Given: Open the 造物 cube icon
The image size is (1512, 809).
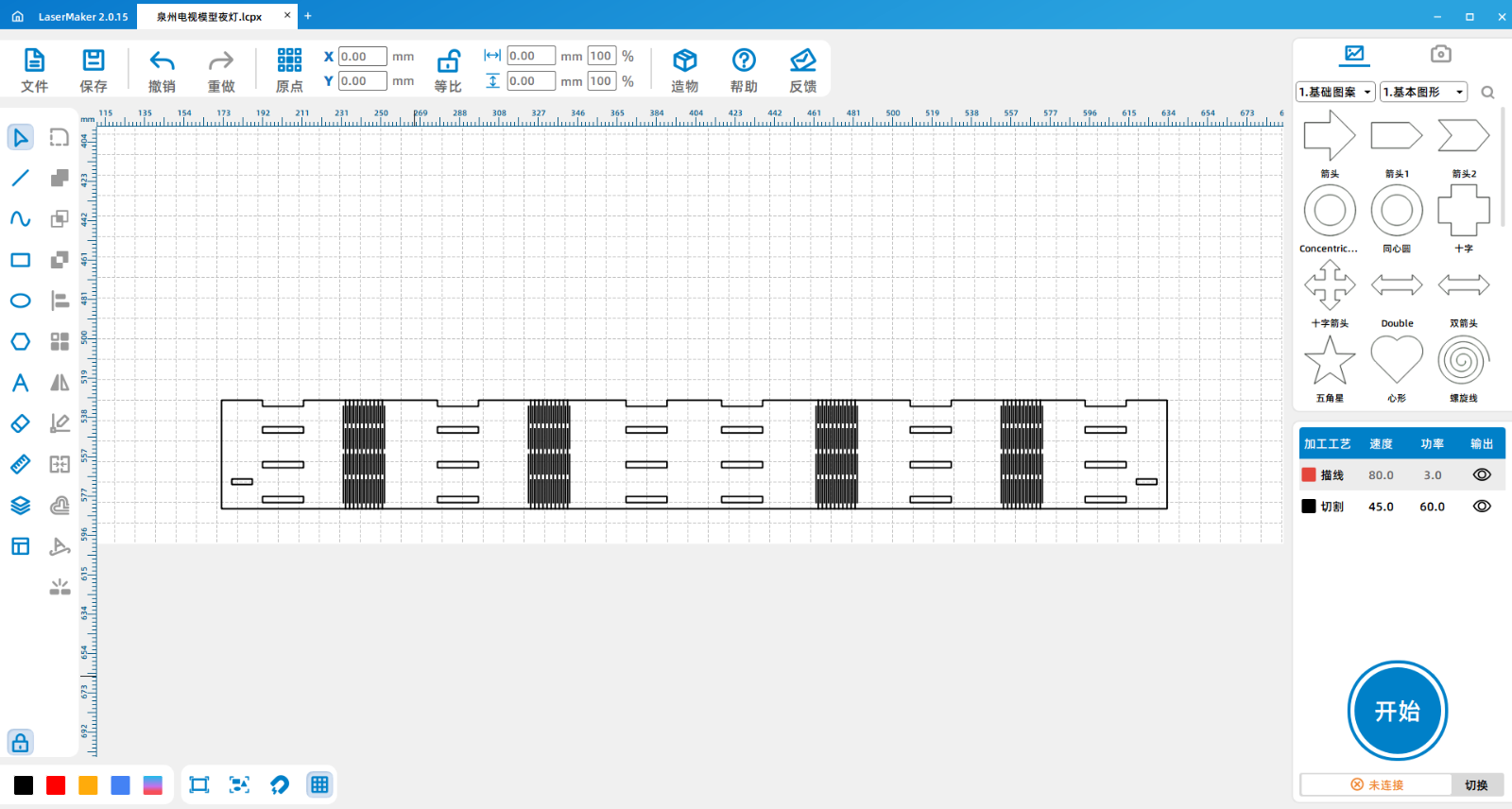Looking at the screenshot, I should coord(684,61).
